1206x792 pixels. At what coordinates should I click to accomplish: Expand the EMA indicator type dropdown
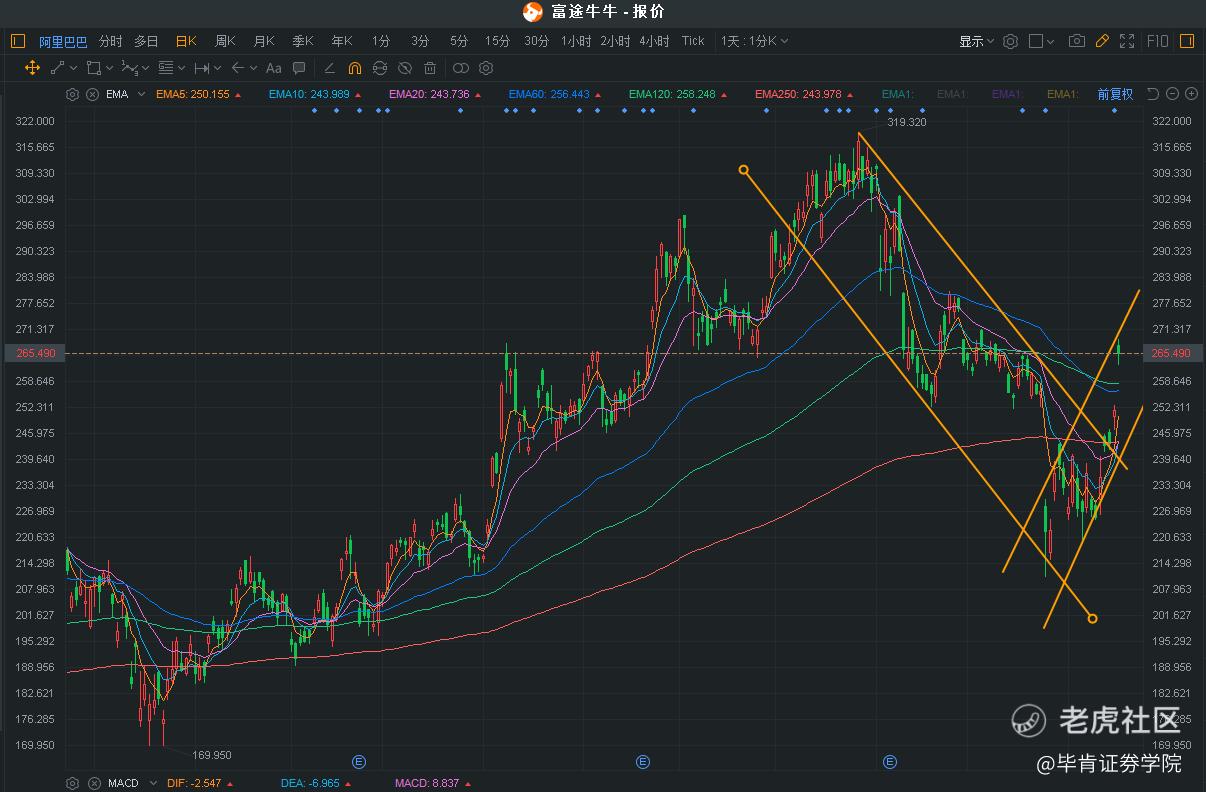(x=141, y=94)
